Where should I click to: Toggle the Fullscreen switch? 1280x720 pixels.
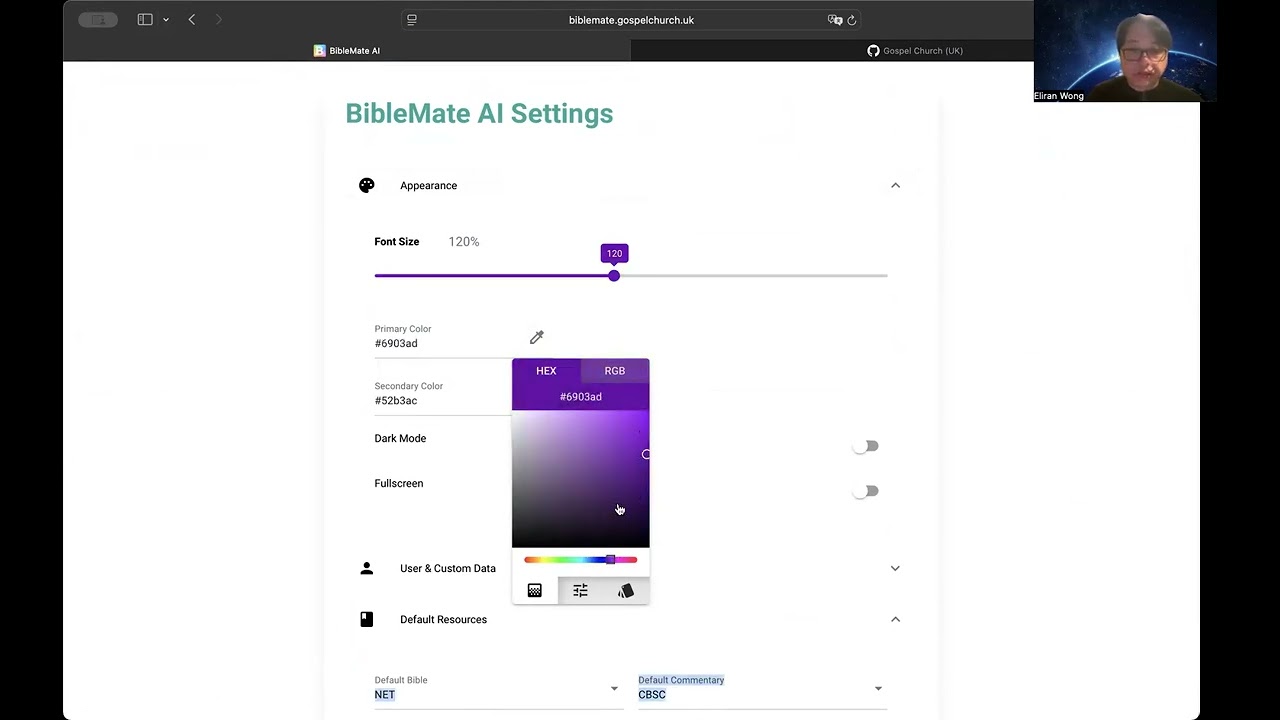click(x=866, y=491)
